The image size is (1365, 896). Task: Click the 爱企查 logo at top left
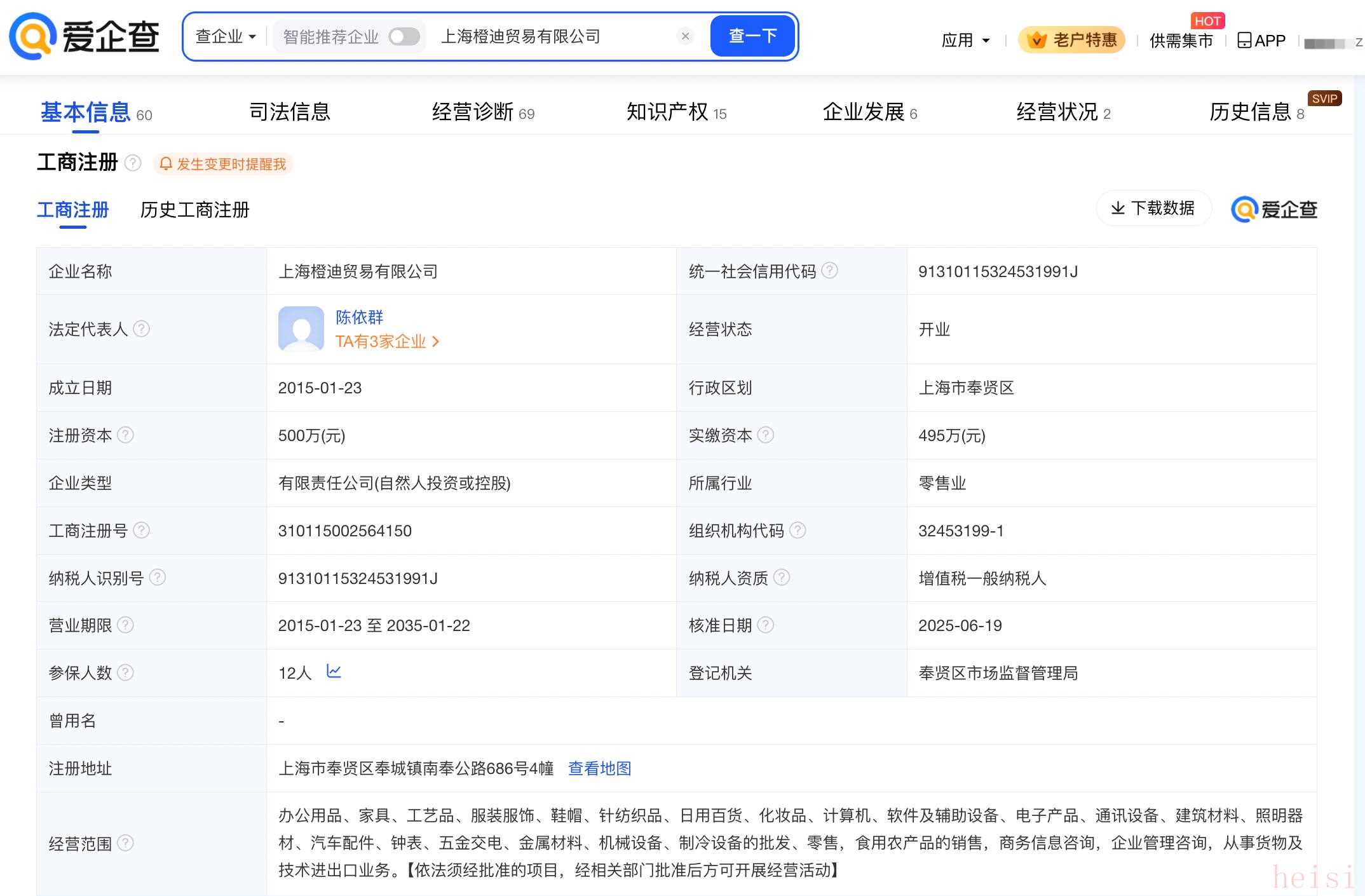pos(84,36)
